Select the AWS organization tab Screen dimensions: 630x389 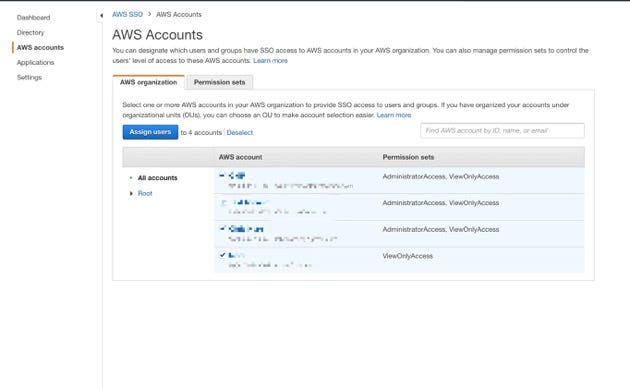click(x=148, y=82)
